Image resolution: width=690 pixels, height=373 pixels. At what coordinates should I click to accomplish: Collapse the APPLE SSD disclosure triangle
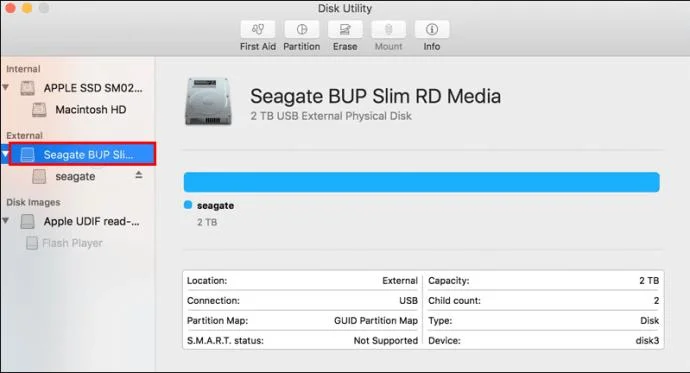point(6,88)
